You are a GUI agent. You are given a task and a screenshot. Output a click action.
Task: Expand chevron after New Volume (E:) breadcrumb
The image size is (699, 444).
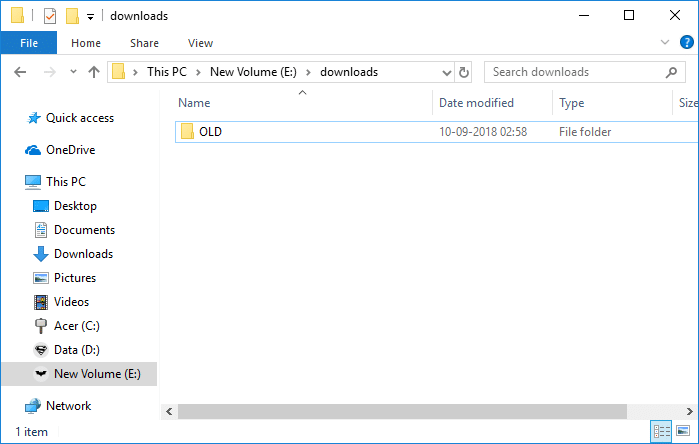click(x=308, y=72)
